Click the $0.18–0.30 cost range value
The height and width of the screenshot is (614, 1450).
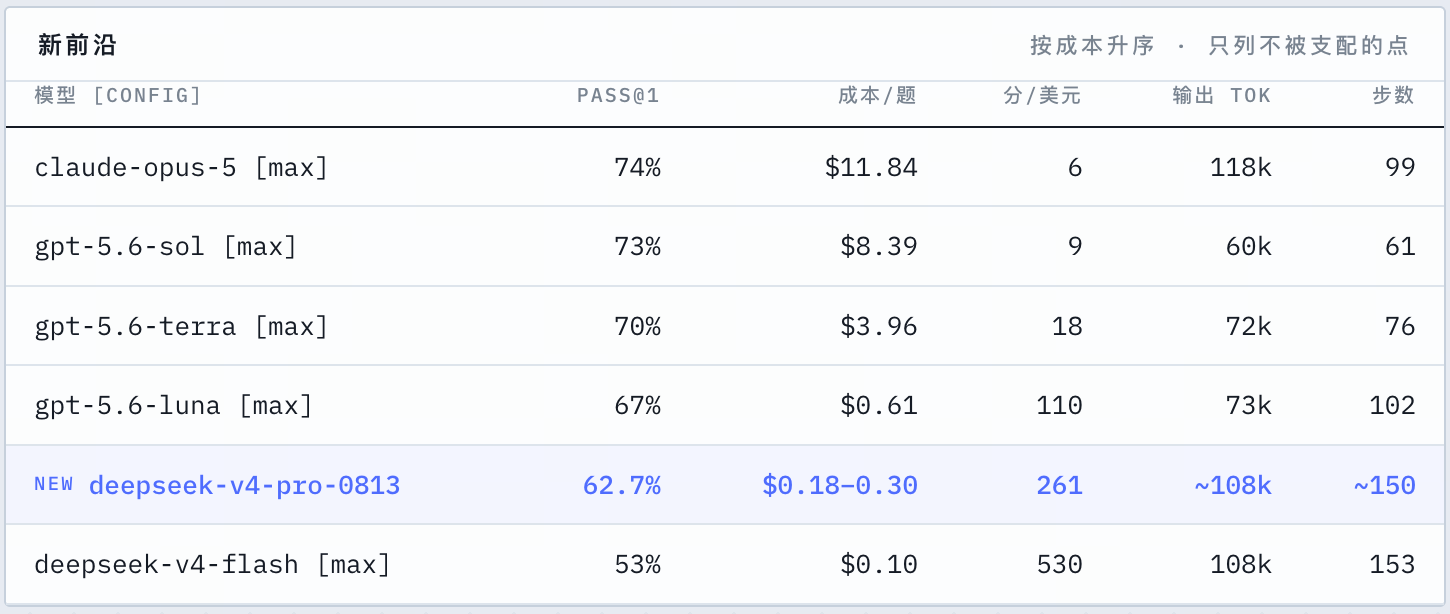840,486
